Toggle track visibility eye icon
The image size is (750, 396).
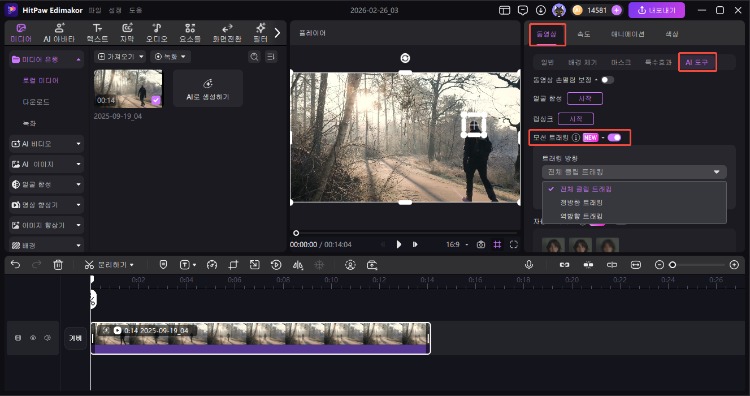pos(33,338)
